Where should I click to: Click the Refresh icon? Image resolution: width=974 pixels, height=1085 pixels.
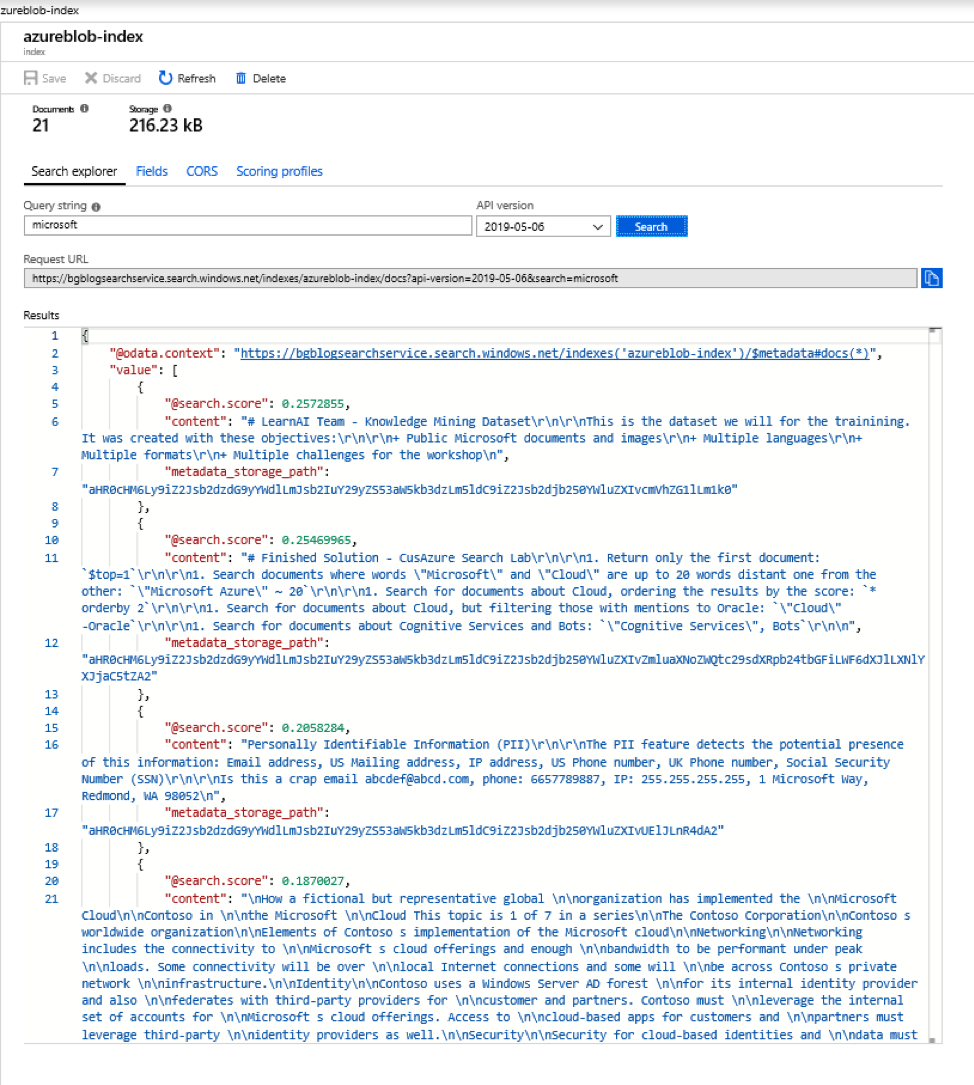[x=165, y=78]
